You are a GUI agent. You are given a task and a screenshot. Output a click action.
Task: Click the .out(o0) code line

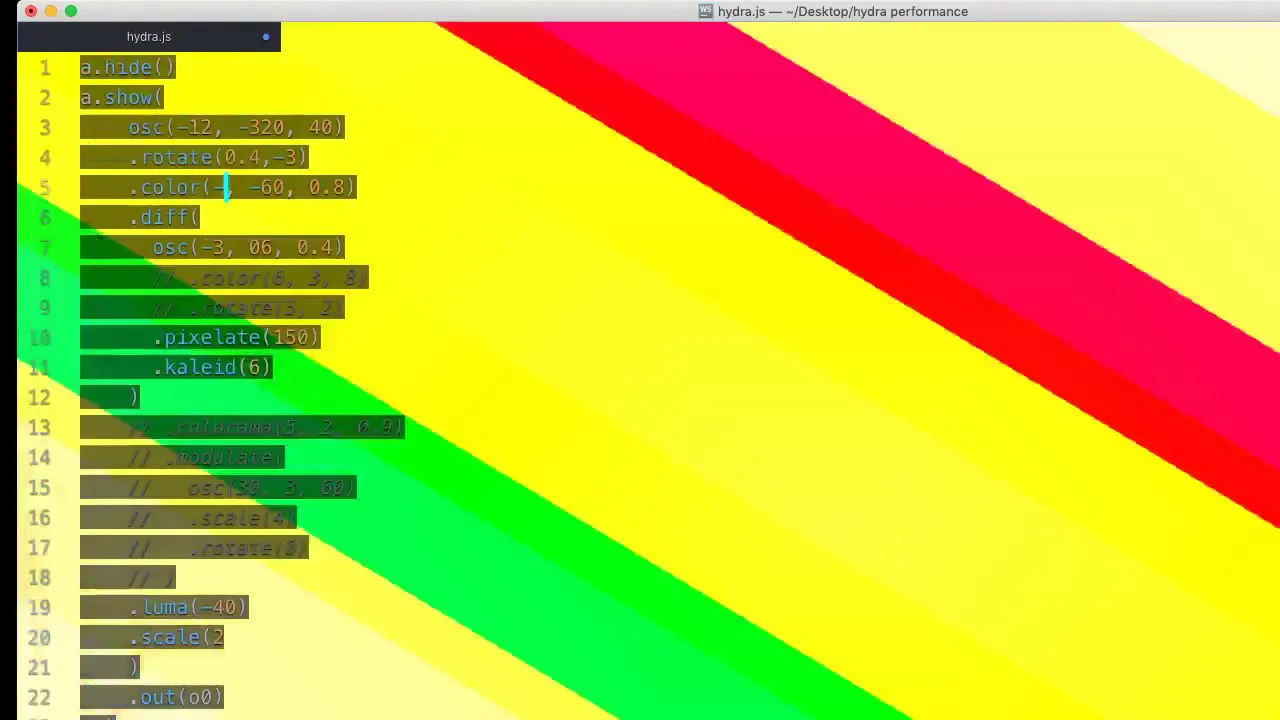click(x=175, y=697)
